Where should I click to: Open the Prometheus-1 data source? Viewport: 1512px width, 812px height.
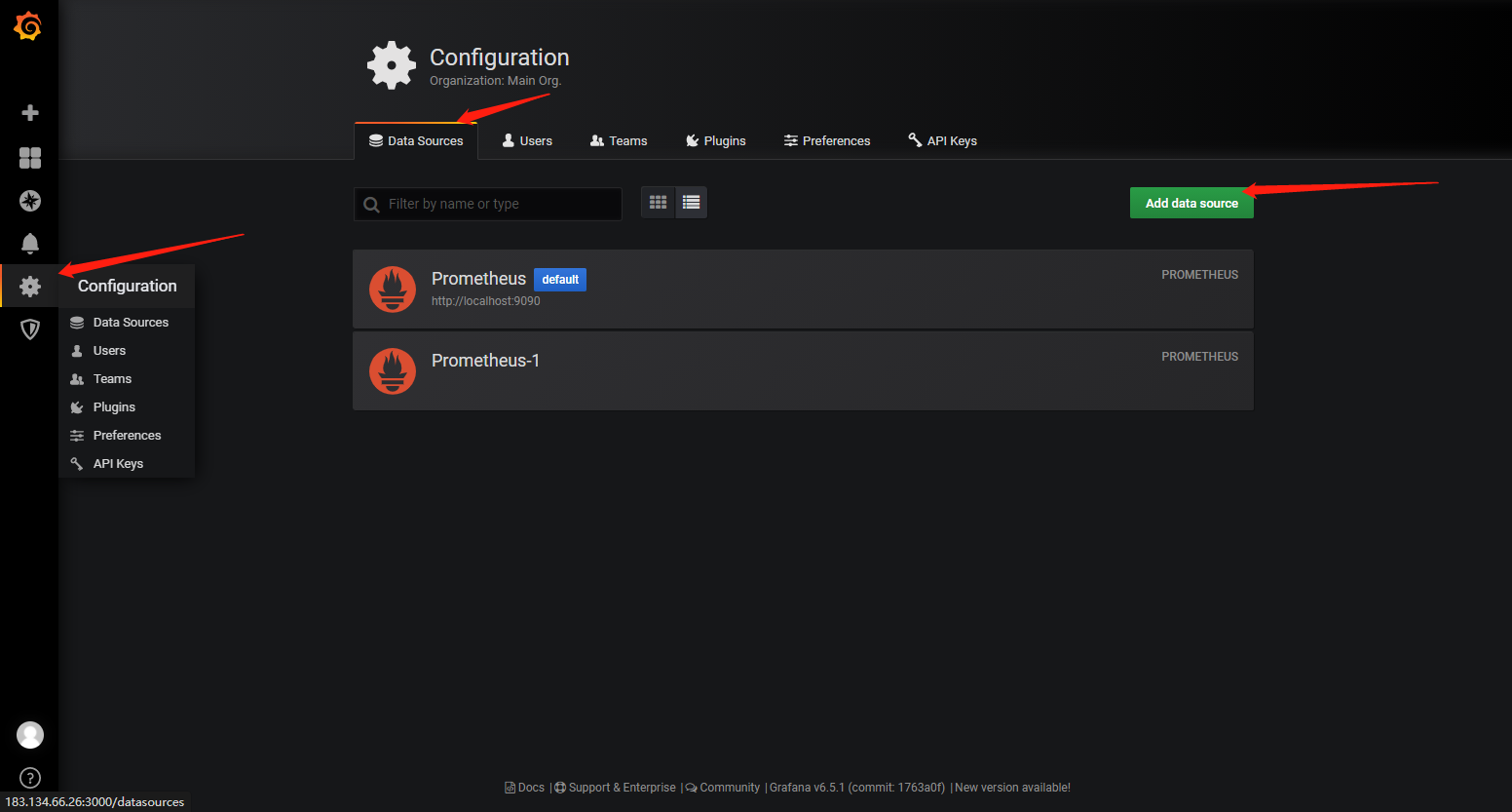point(803,371)
